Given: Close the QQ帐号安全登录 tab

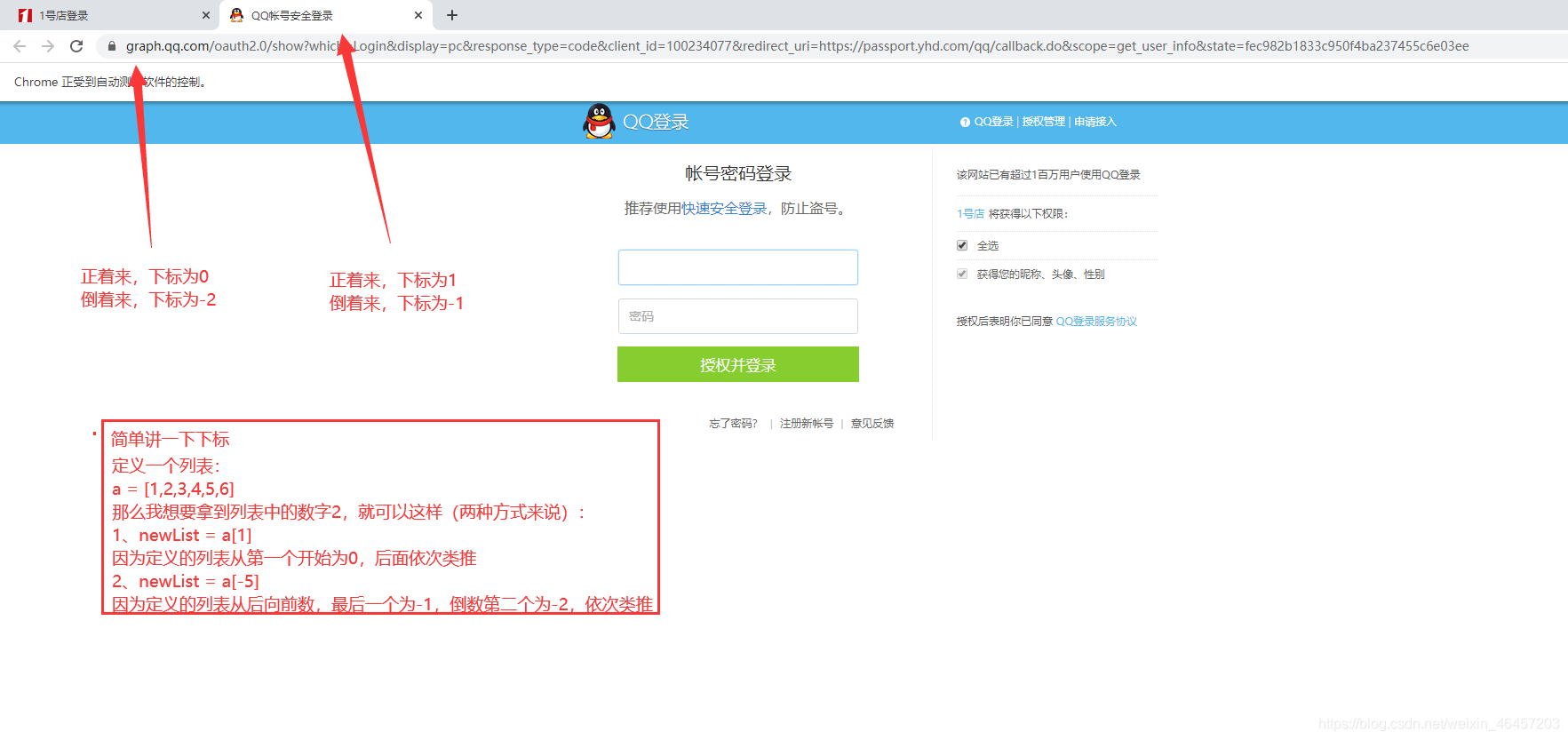Looking at the screenshot, I should [418, 15].
